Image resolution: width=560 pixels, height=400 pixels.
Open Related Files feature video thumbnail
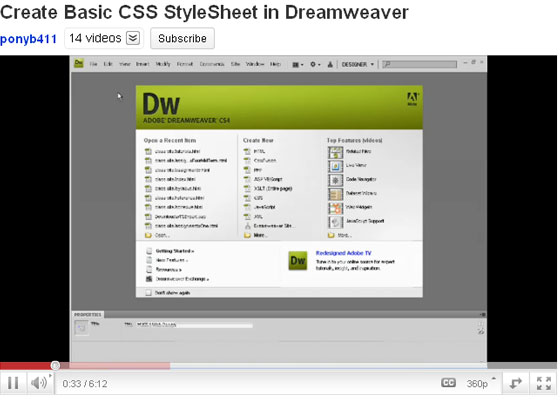[335, 152]
